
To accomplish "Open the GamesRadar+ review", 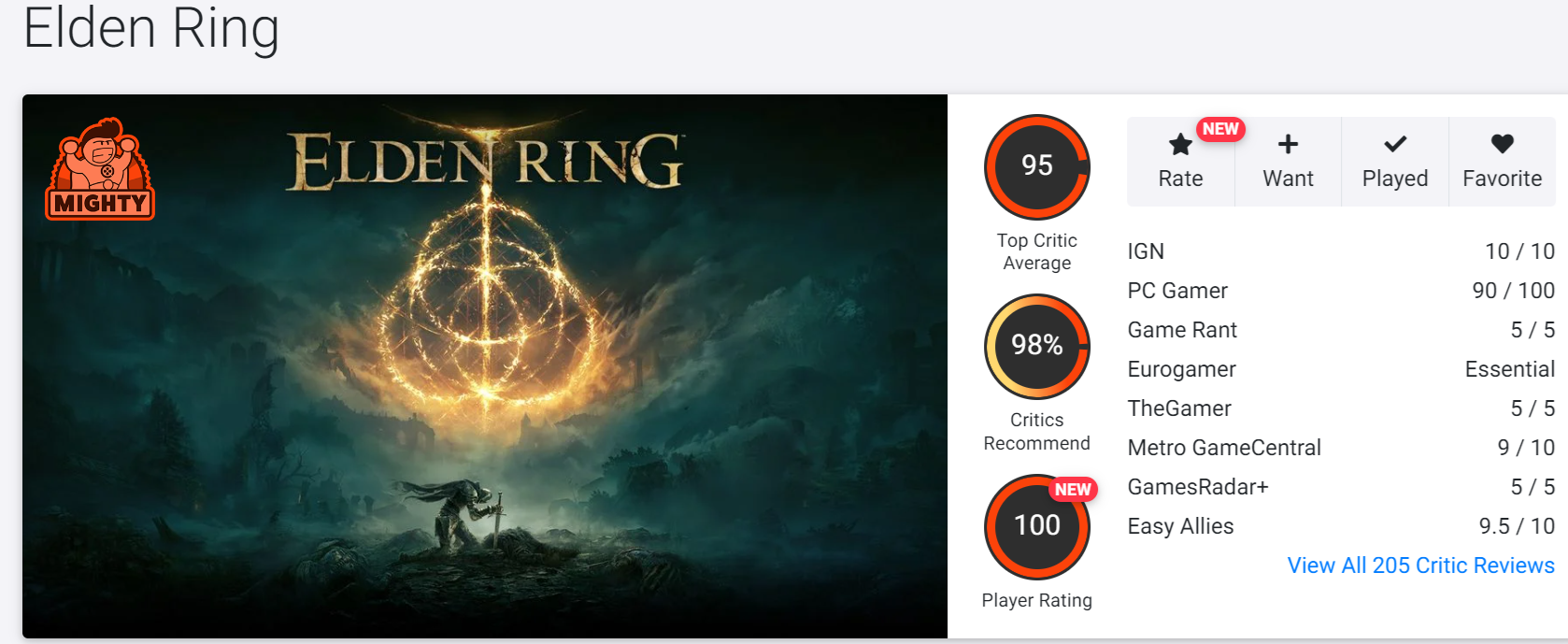I will point(1198,487).
